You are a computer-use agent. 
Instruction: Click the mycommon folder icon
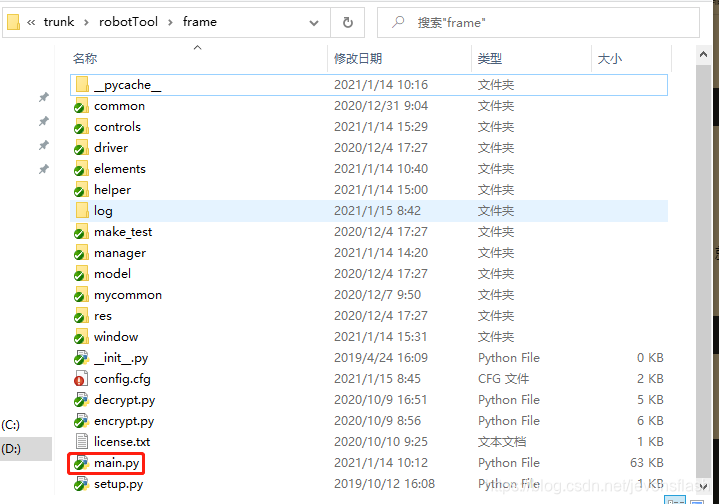pos(81,295)
